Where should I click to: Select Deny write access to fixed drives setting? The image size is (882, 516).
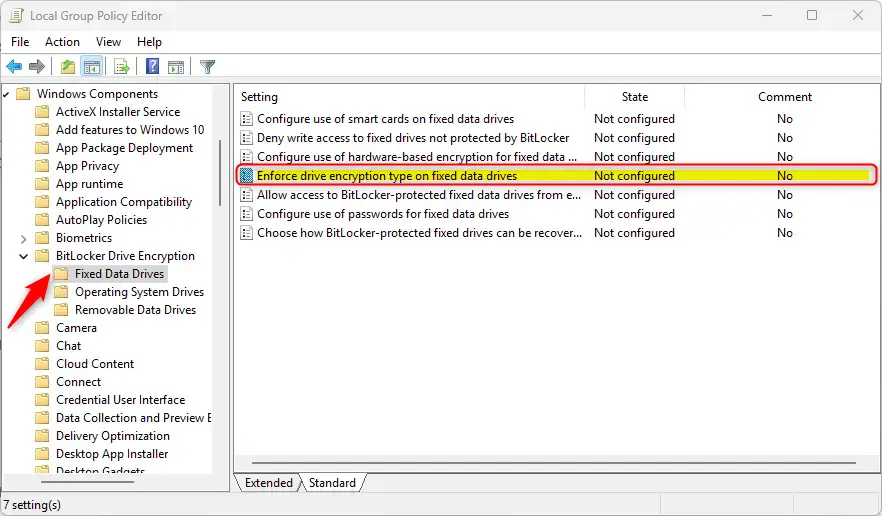click(413, 138)
